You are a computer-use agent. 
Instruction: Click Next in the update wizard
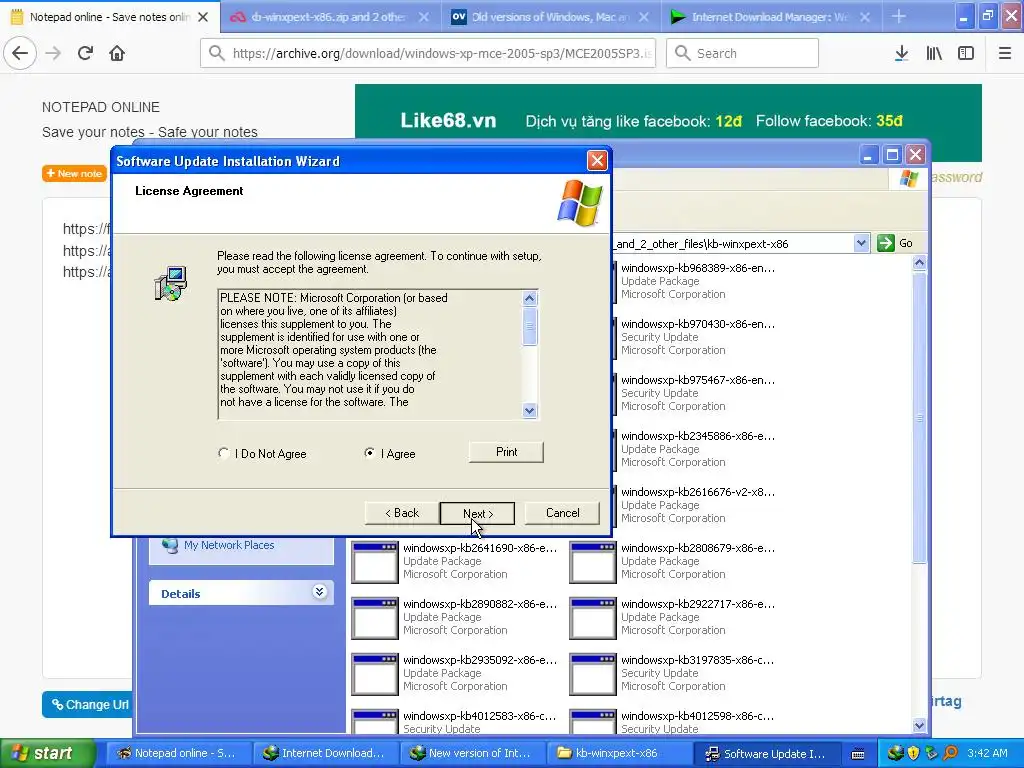477,513
